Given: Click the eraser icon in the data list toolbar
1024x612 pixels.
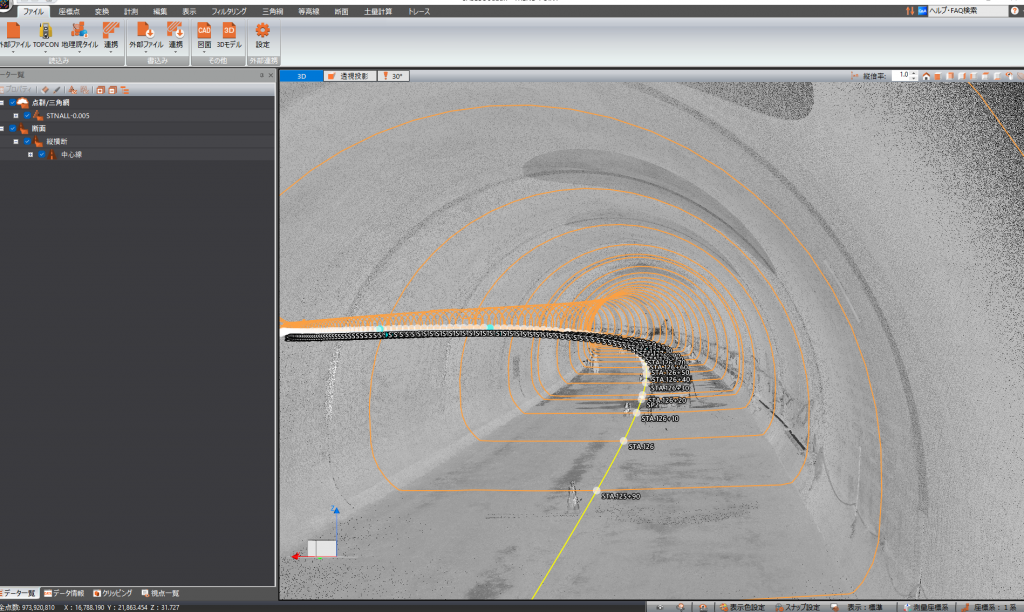Looking at the screenshot, I should [45, 90].
